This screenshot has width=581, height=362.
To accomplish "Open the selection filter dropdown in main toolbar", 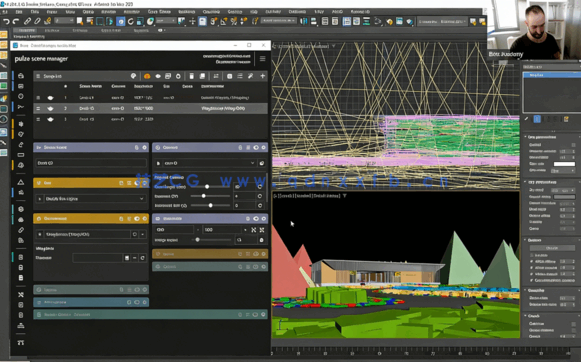I will coord(64,21).
